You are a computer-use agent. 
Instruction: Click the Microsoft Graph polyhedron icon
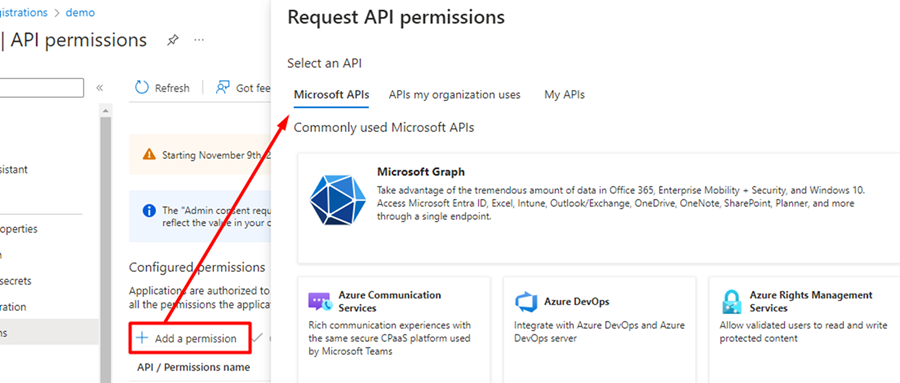click(x=338, y=200)
